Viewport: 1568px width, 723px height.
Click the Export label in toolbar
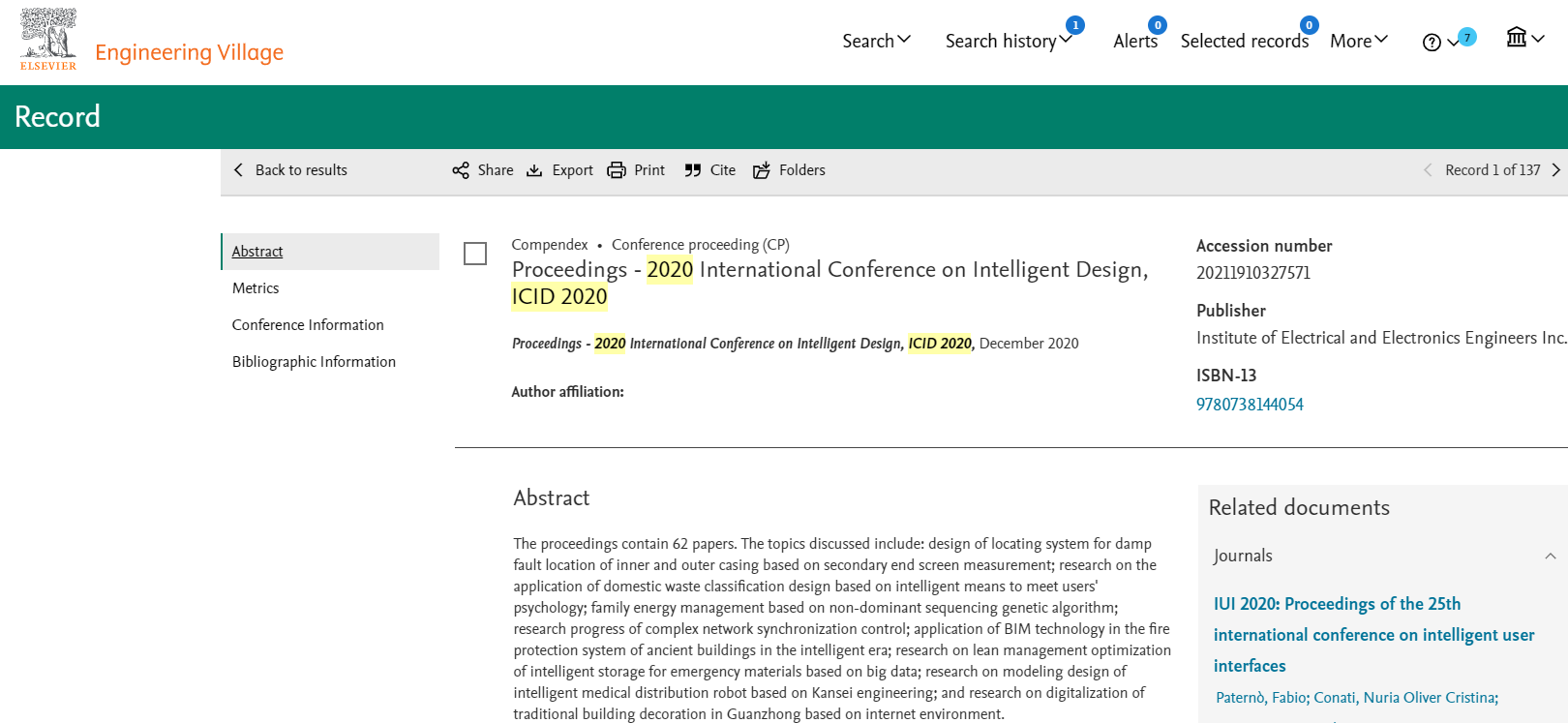tap(572, 170)
